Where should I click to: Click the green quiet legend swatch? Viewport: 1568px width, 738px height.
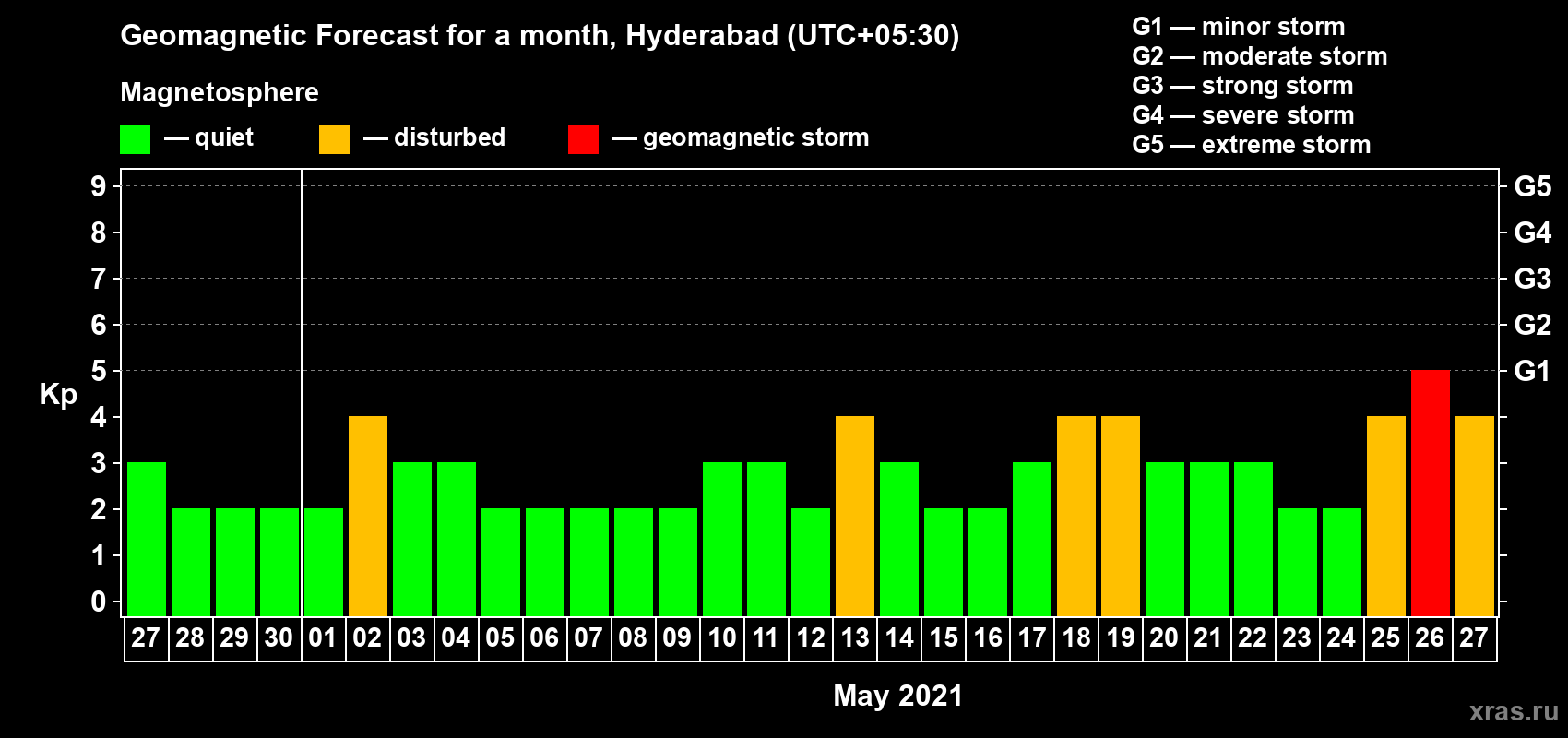136,139
